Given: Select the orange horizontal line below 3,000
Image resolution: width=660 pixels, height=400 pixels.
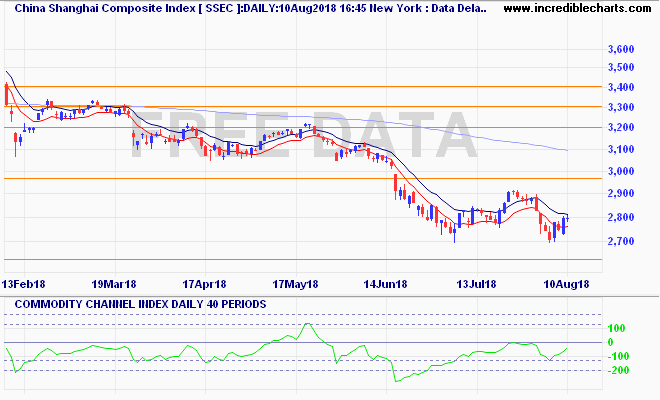Looking at the screenshot, I should (x=300, y=179).
